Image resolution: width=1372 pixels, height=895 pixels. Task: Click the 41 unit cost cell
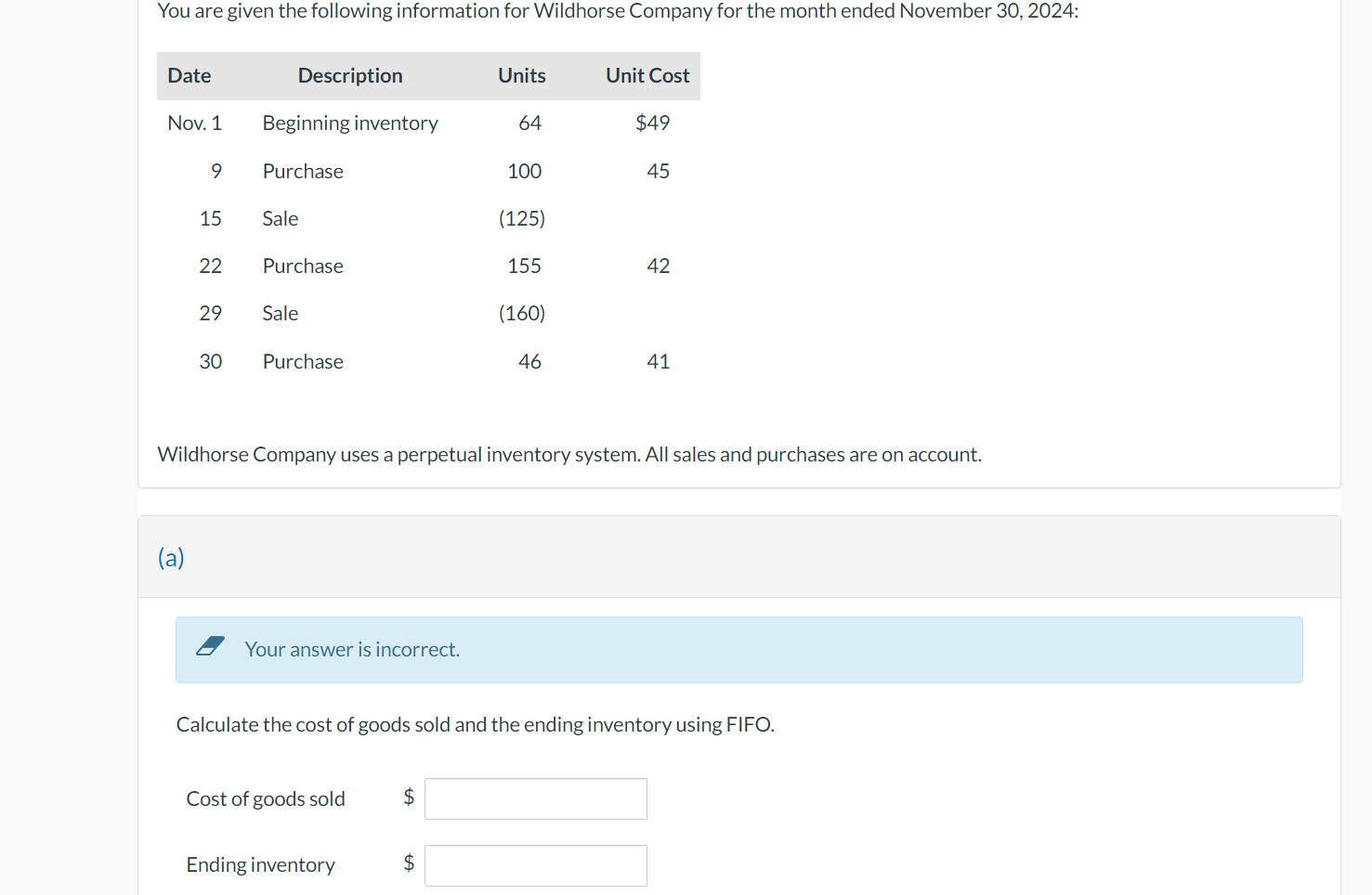click(x=659, y=362)
